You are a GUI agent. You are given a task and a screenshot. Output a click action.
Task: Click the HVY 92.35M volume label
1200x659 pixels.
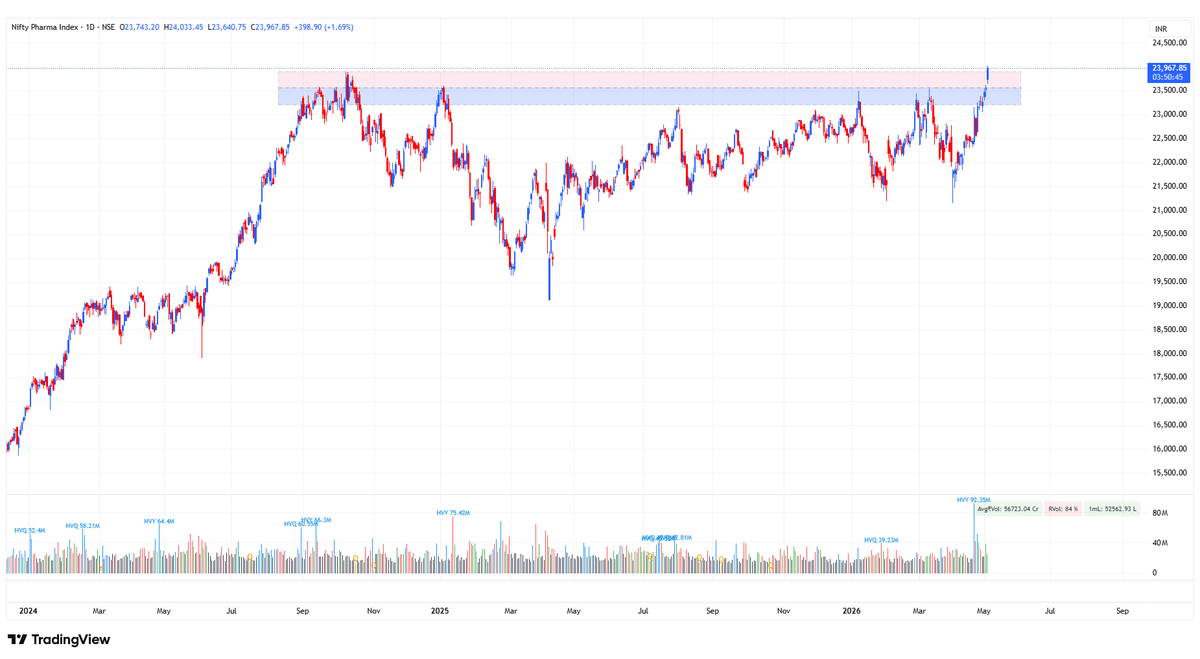(974, 499)
